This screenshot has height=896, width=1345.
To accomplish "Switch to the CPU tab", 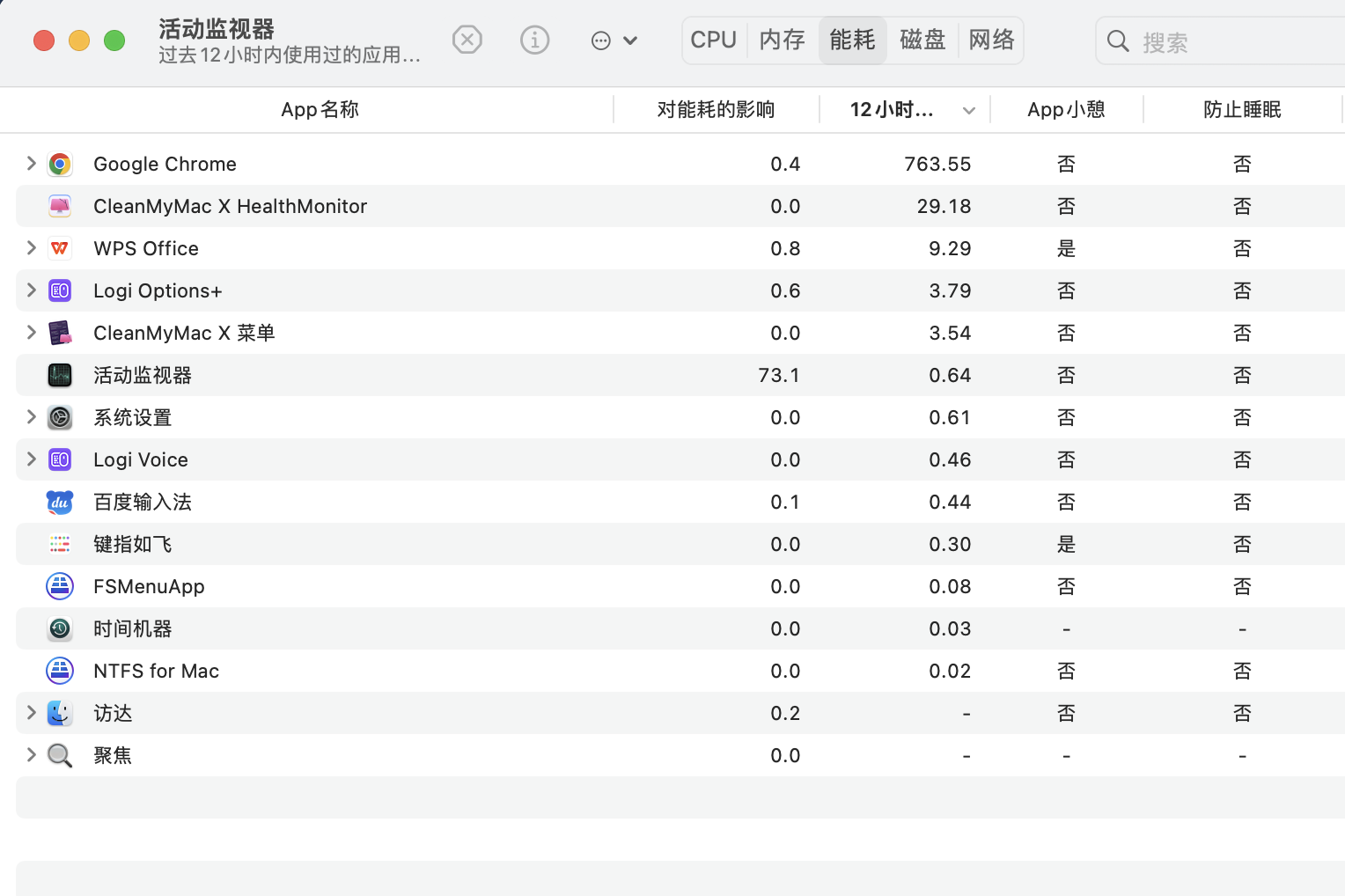I will pyautogui.click(x=713, y=40).
